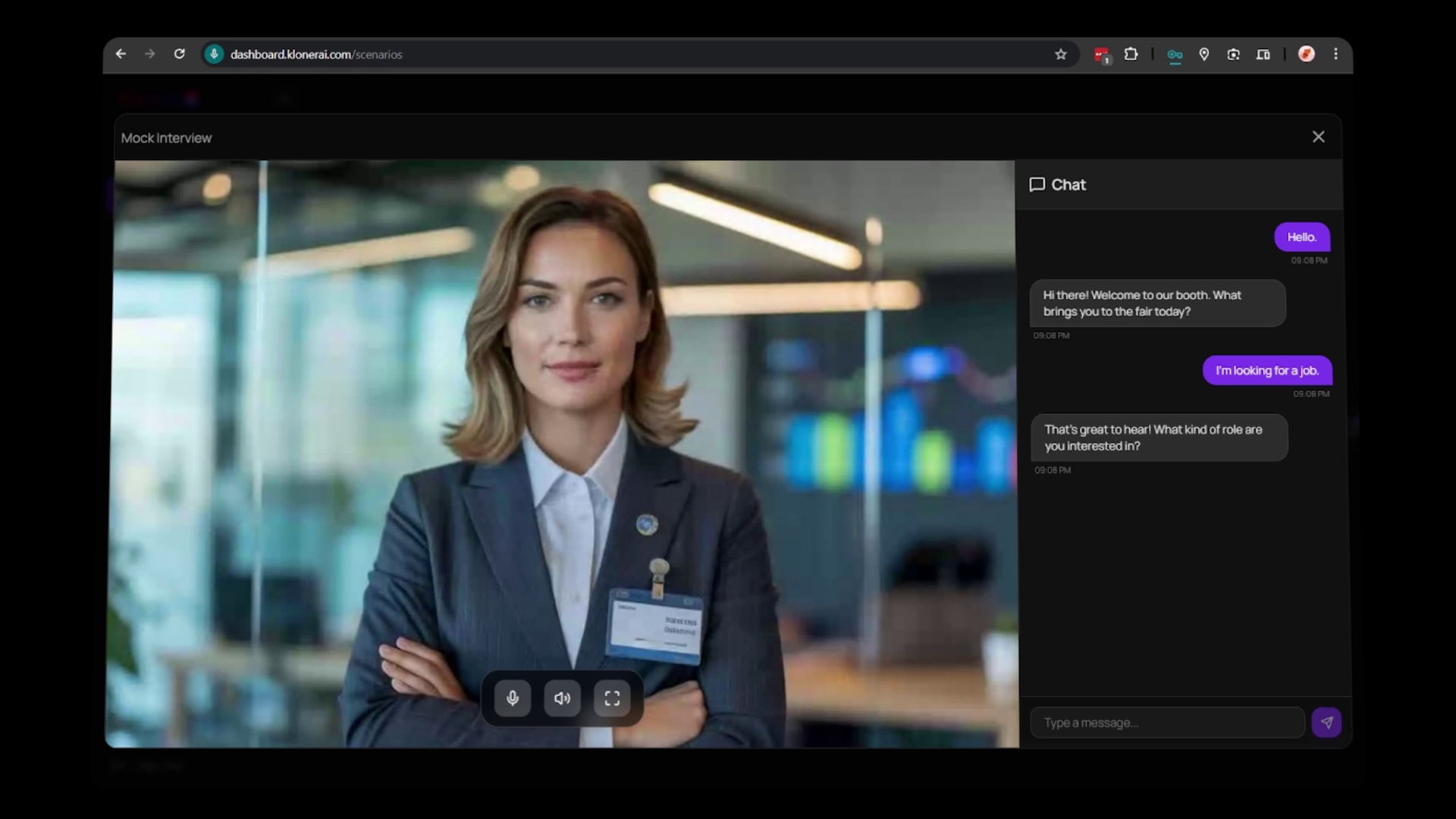Open Google Lens screenshot search icon
1456x819 pixels.
1234,55
